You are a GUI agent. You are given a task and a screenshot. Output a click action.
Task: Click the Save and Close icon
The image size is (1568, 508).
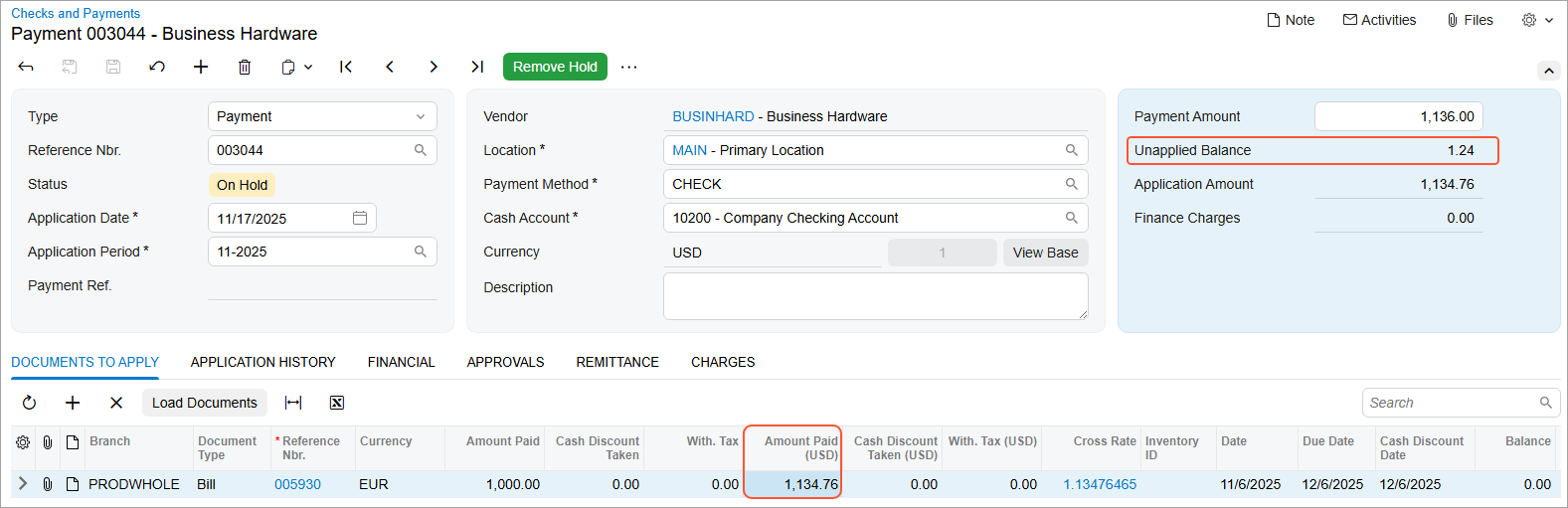tap(70, 67)
